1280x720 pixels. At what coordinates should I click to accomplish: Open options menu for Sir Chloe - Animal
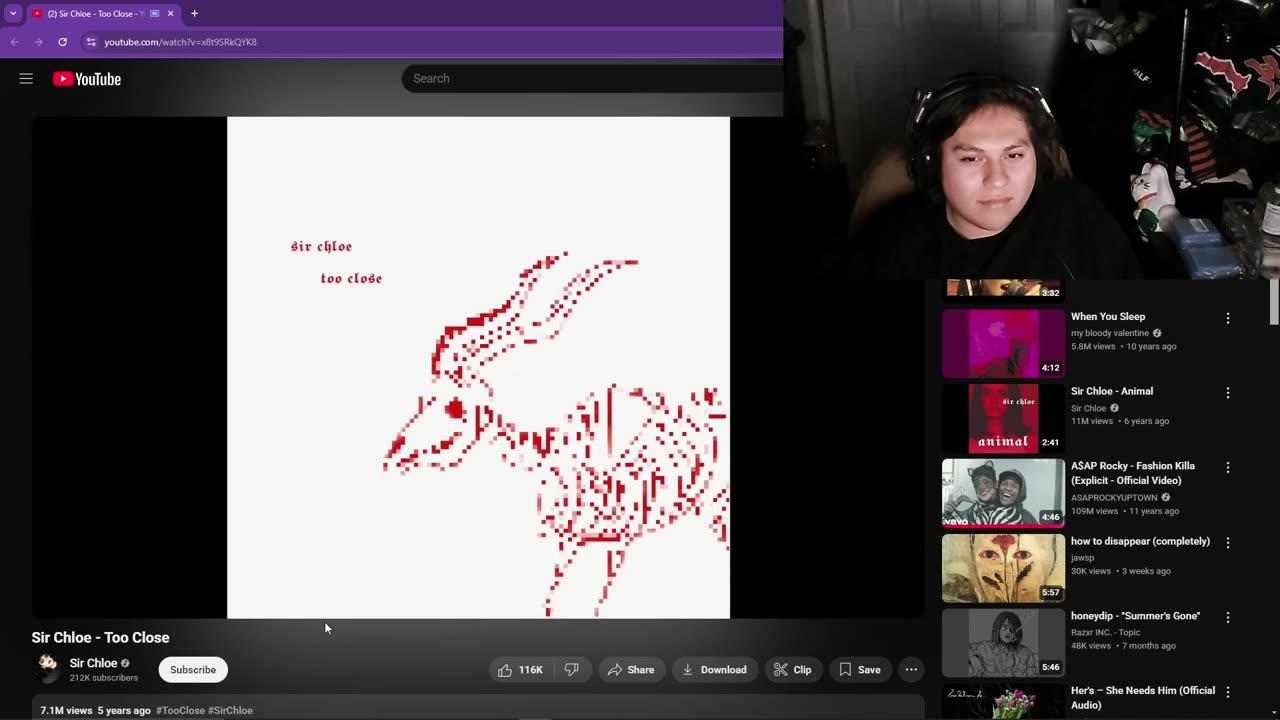[x=1228, y=393]
